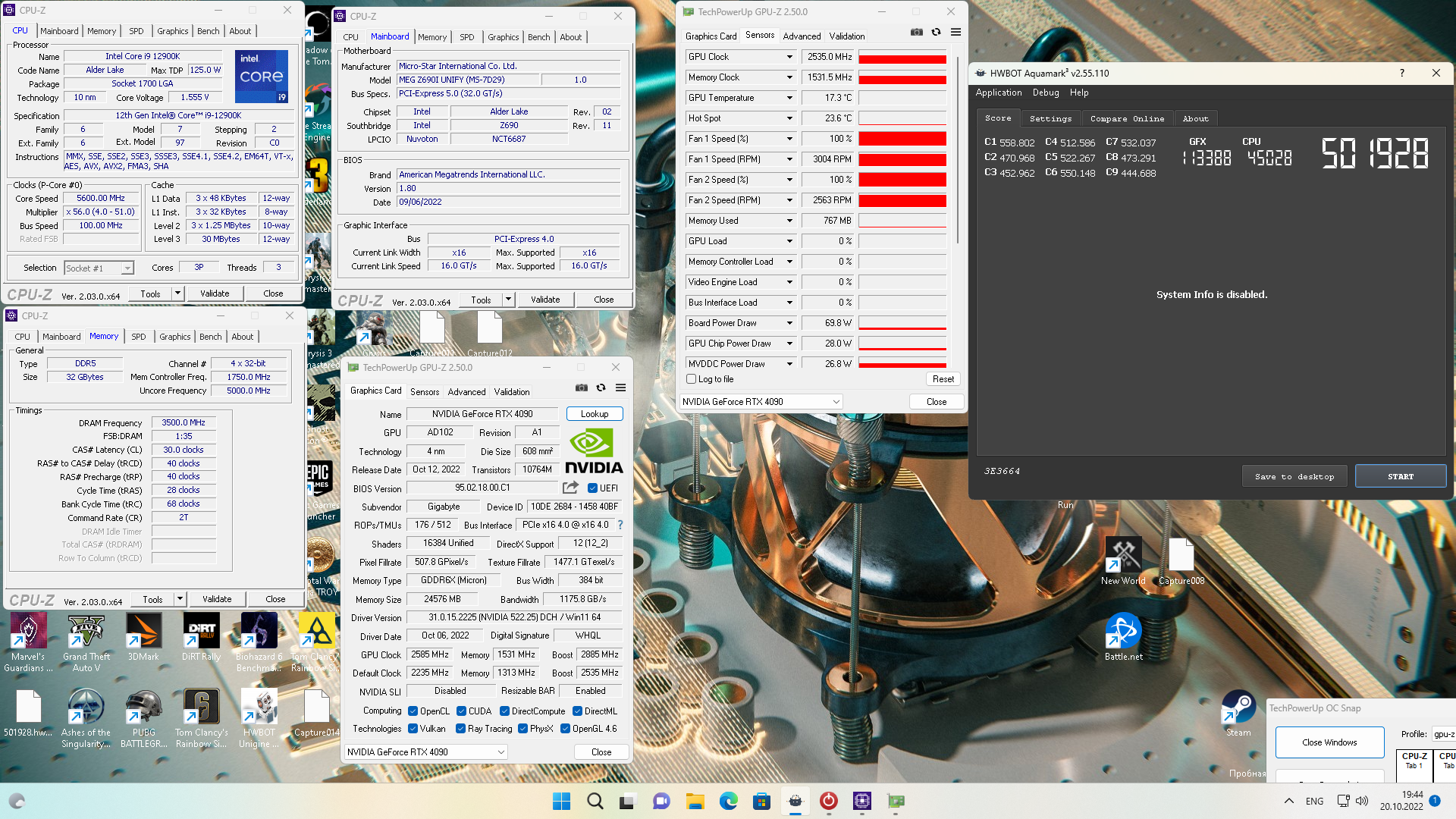Expand the GPU Clock sensor dropdown

point(789,57)
